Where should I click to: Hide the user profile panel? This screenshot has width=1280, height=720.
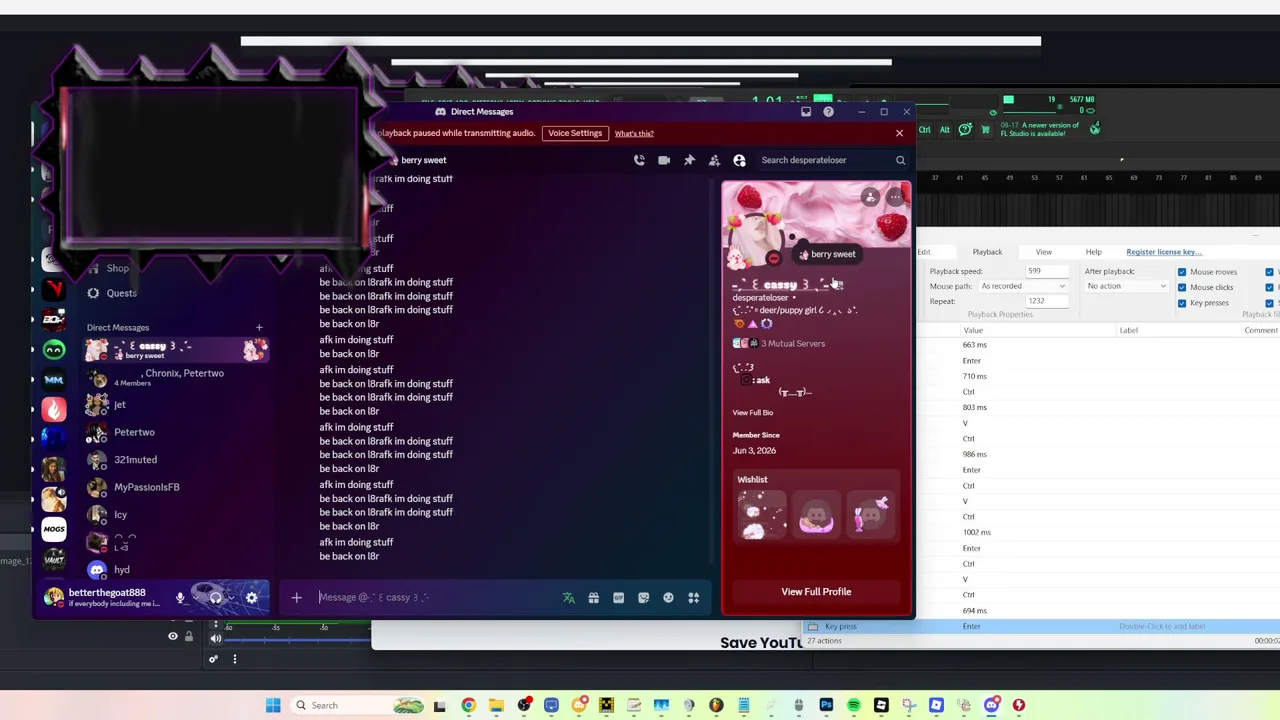click(x=739, y=160)
